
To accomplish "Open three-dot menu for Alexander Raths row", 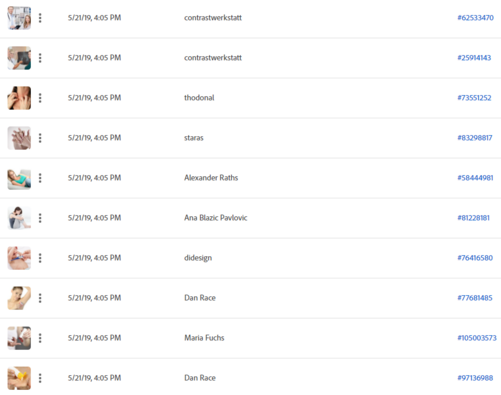I will pos(40,178).
